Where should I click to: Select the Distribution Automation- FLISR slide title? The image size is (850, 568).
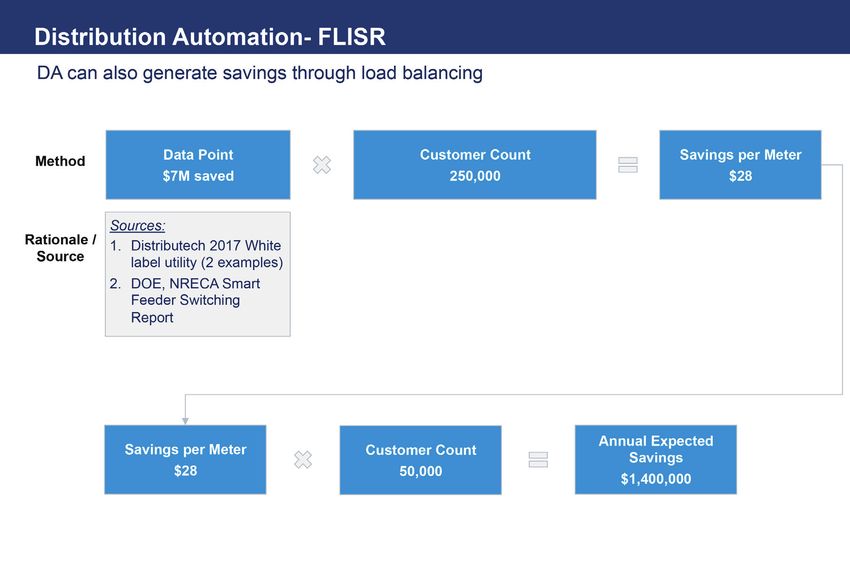(210, 38)
